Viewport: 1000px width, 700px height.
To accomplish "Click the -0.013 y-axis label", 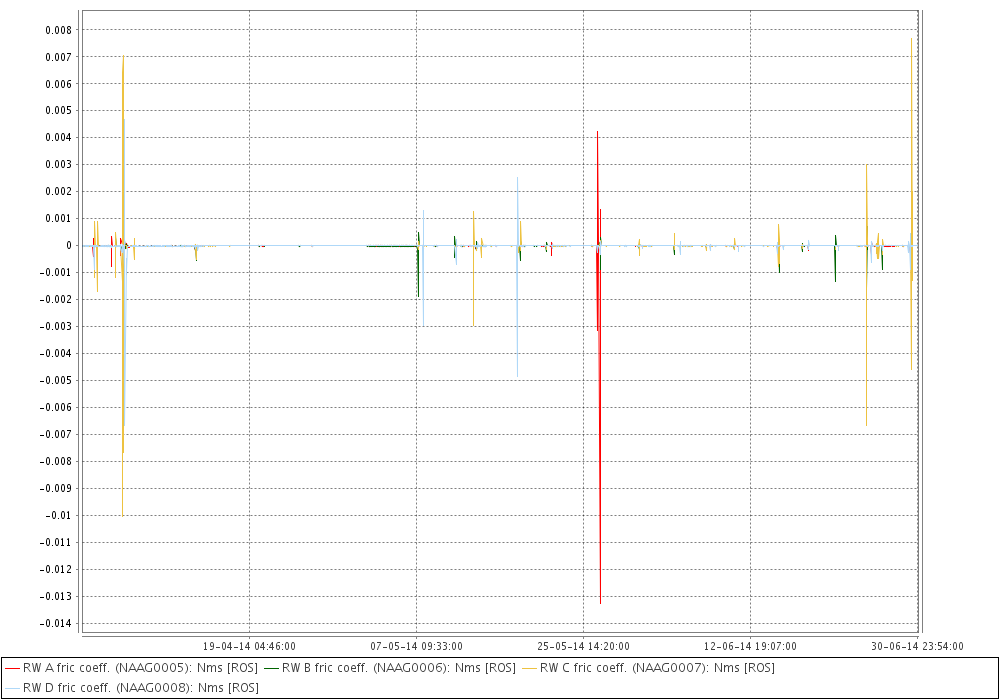I will 56,596.
